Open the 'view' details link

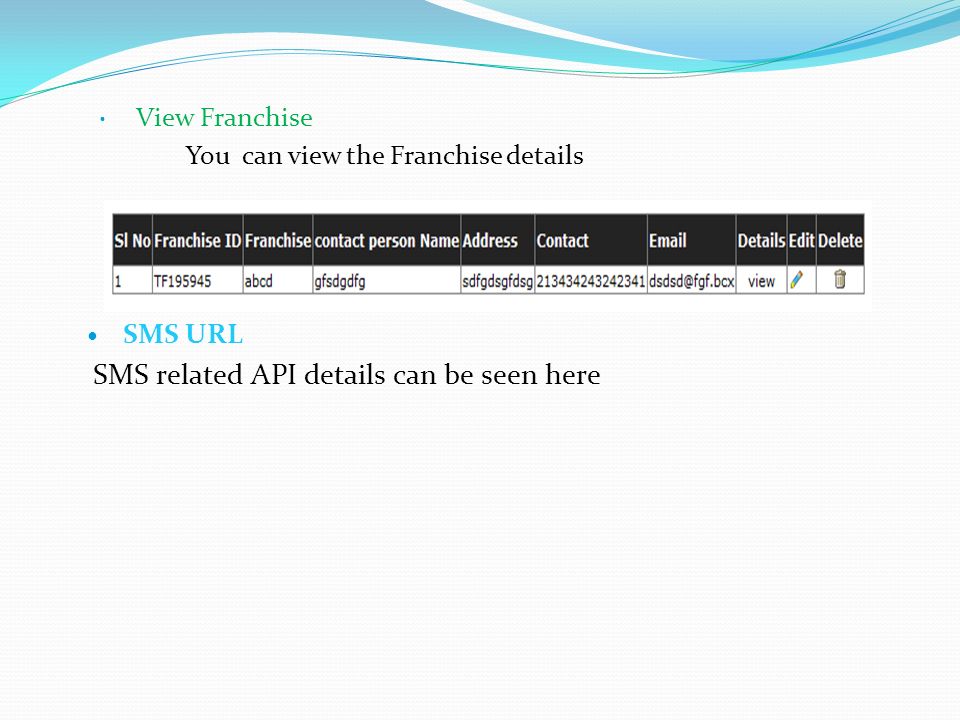pyautogui.click(x=761, y=281)
